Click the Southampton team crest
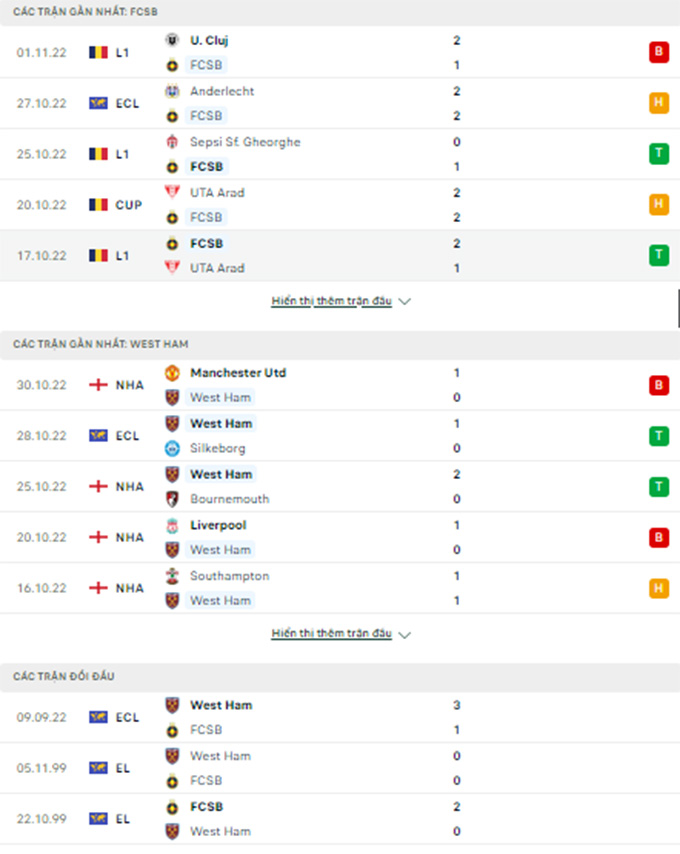 point(172,576)
